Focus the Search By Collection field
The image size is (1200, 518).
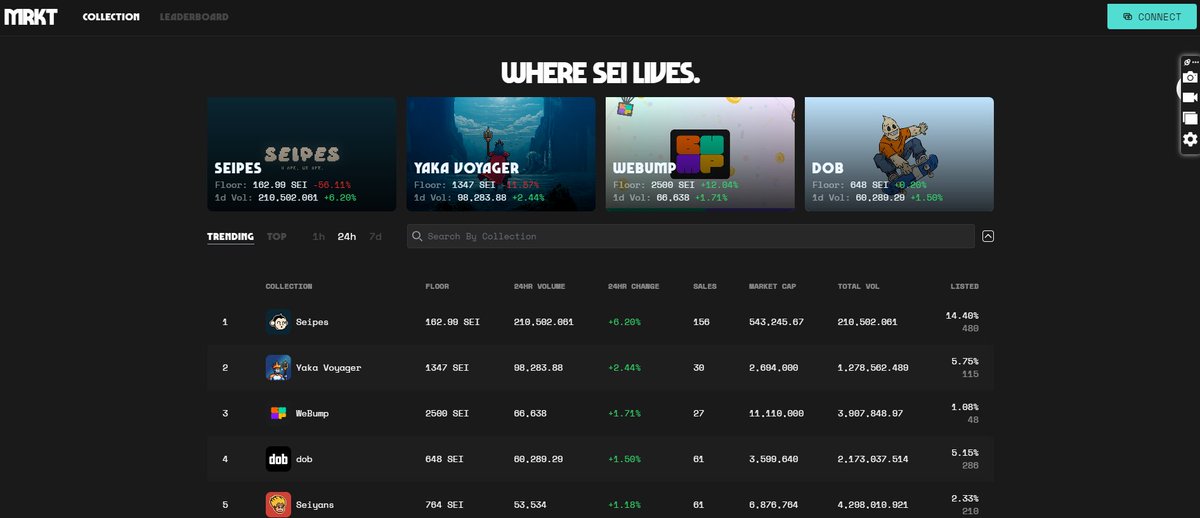691,236
